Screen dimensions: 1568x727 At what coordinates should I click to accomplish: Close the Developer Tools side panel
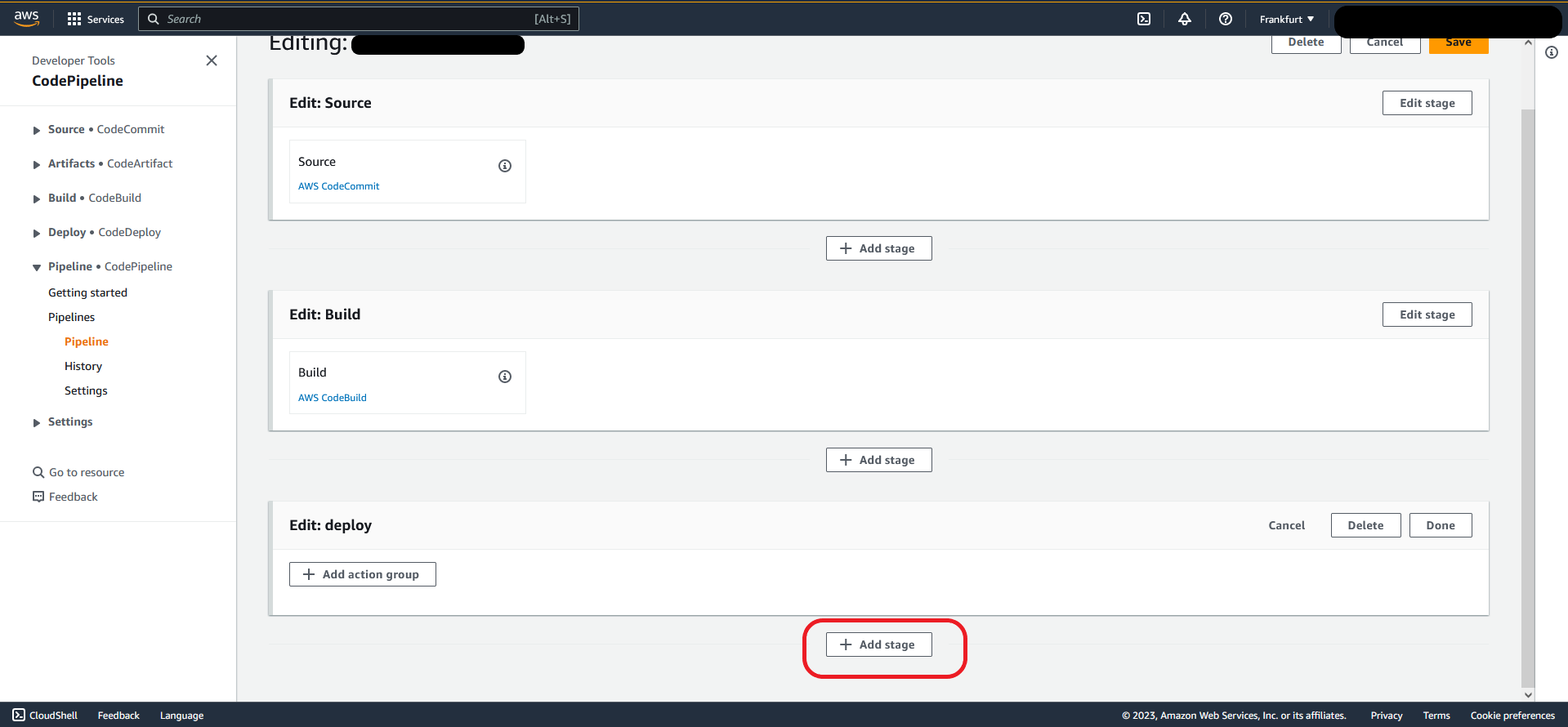[212, 60]
